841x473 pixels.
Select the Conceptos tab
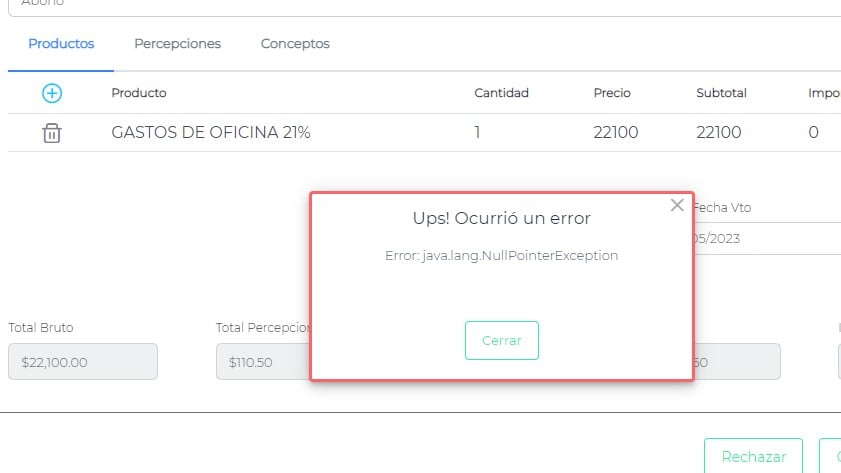[x=295, y=44]
